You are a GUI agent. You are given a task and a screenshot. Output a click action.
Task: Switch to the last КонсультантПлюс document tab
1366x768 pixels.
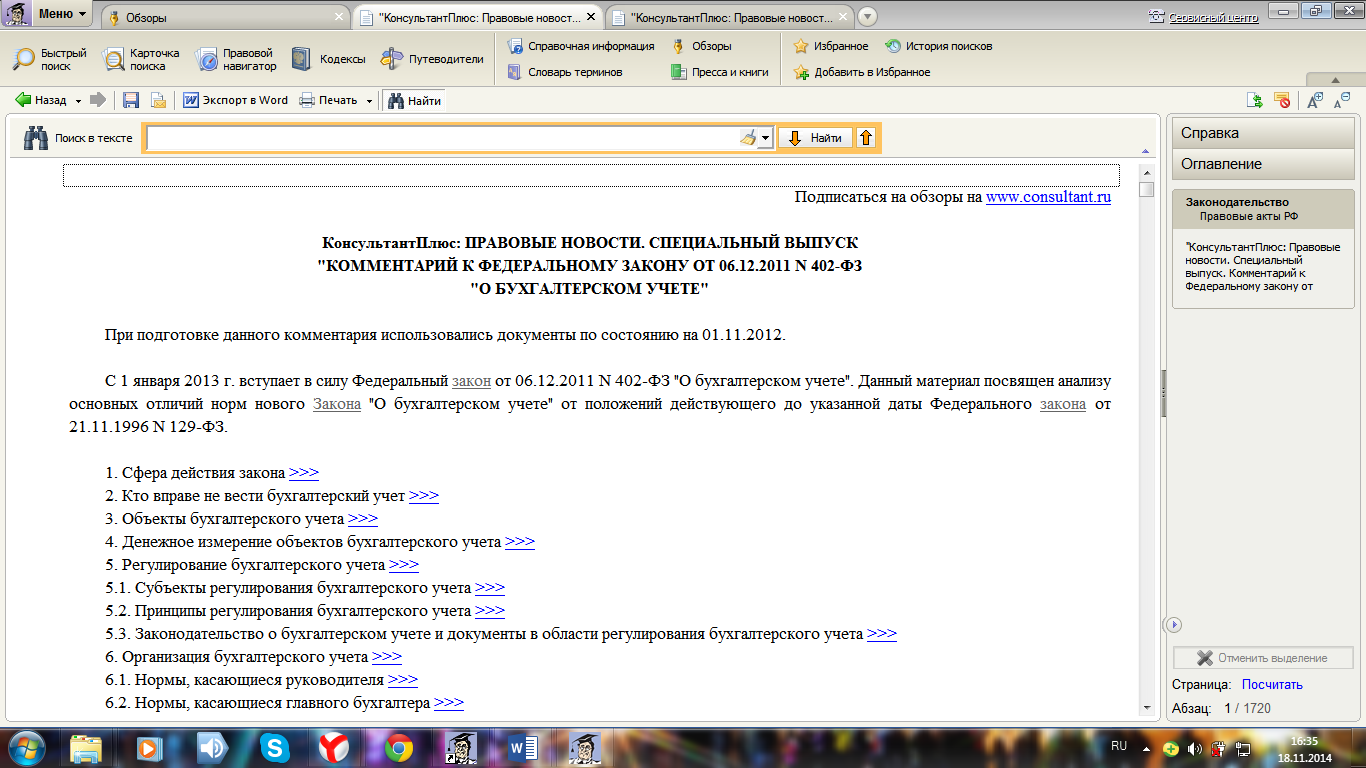pyautogui.click(x=730, y=18)
